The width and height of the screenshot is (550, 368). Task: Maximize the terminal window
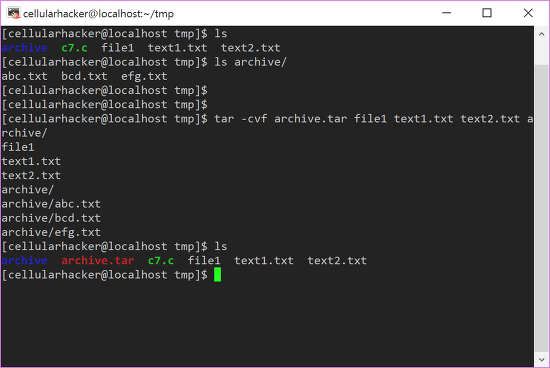tap(487, 13)
